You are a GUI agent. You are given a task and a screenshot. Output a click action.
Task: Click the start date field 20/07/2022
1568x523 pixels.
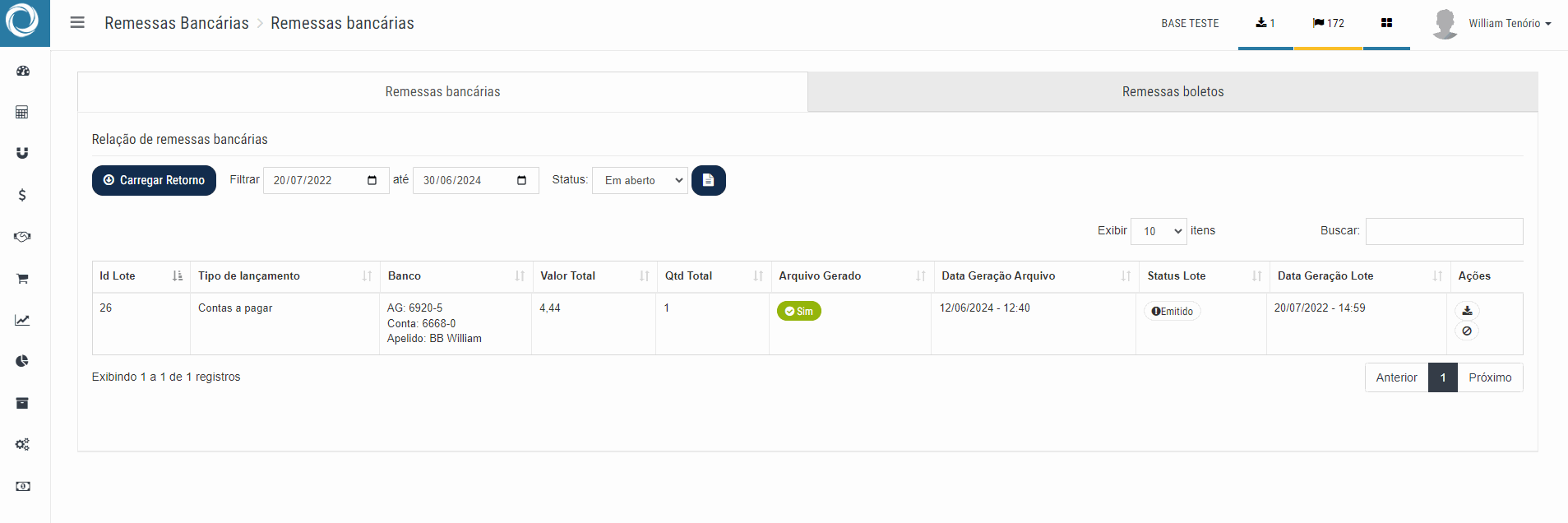point(326,180)
